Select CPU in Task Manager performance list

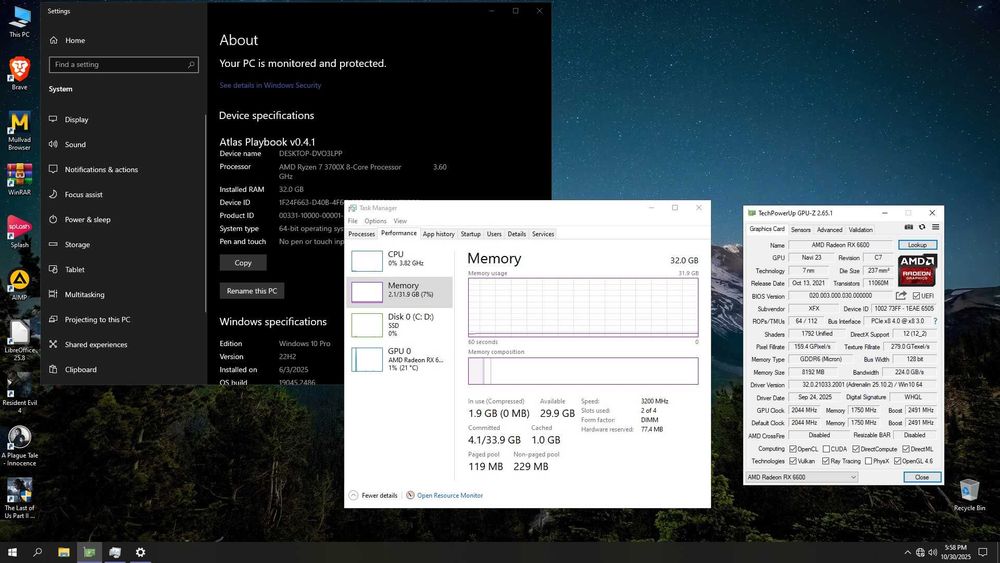399,260
